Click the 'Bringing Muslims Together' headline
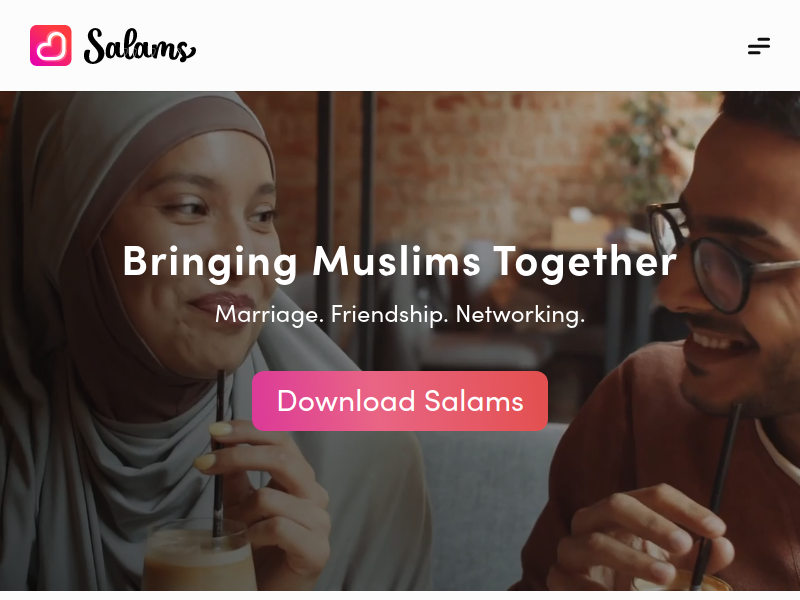The image size is (800, 600). (400, 262)
